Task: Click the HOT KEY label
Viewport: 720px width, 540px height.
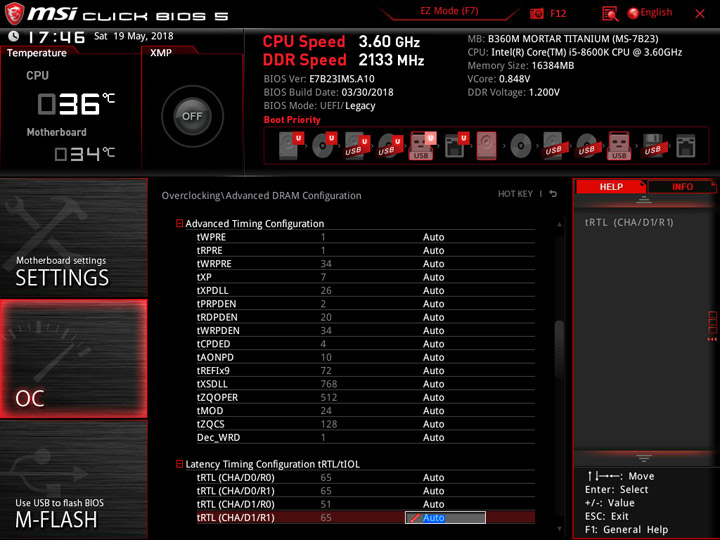Action: [515, 194]
